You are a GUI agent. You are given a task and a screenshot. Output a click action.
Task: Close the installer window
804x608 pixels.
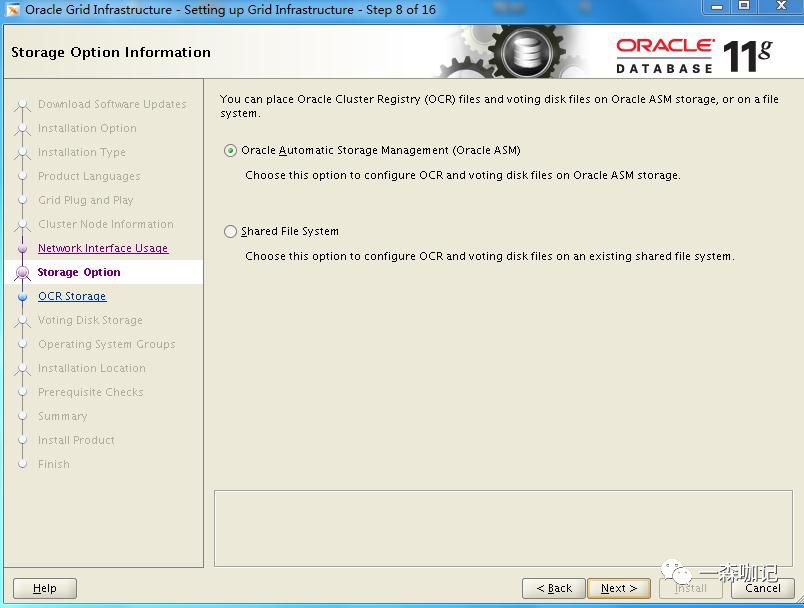(x=781, y=6)
